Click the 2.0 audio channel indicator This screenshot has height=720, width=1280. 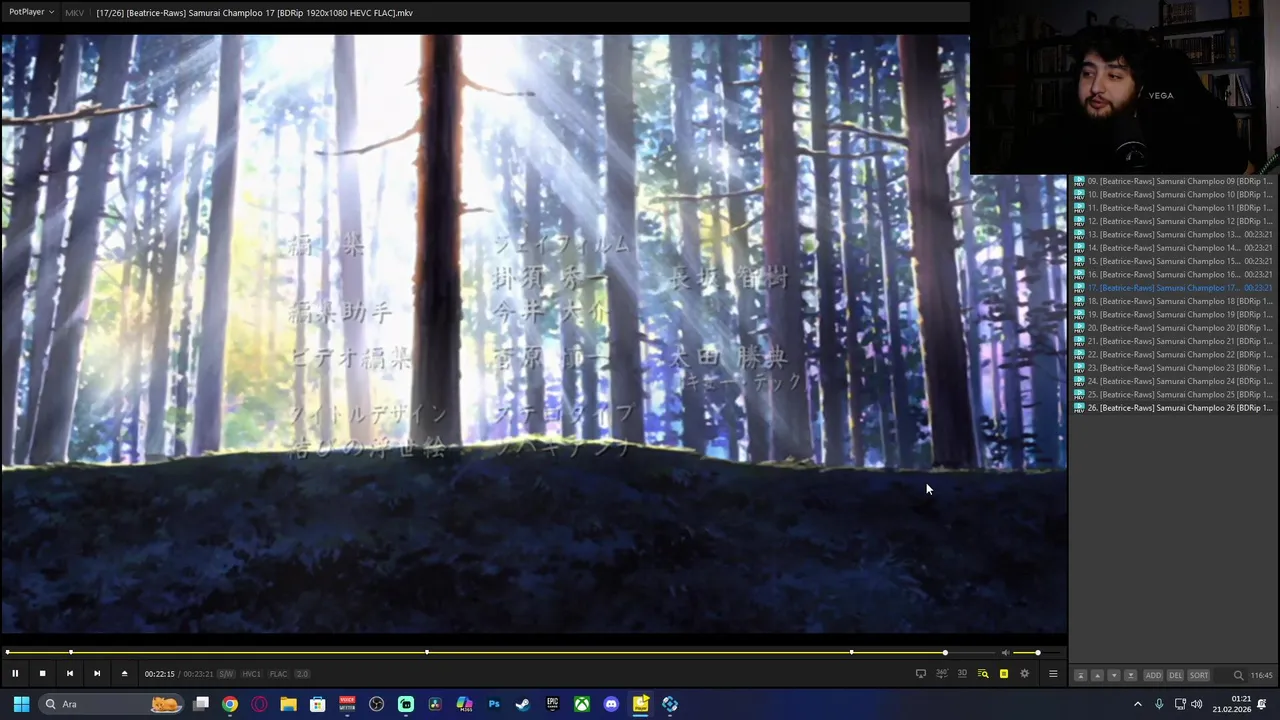(x=302, y=674)
